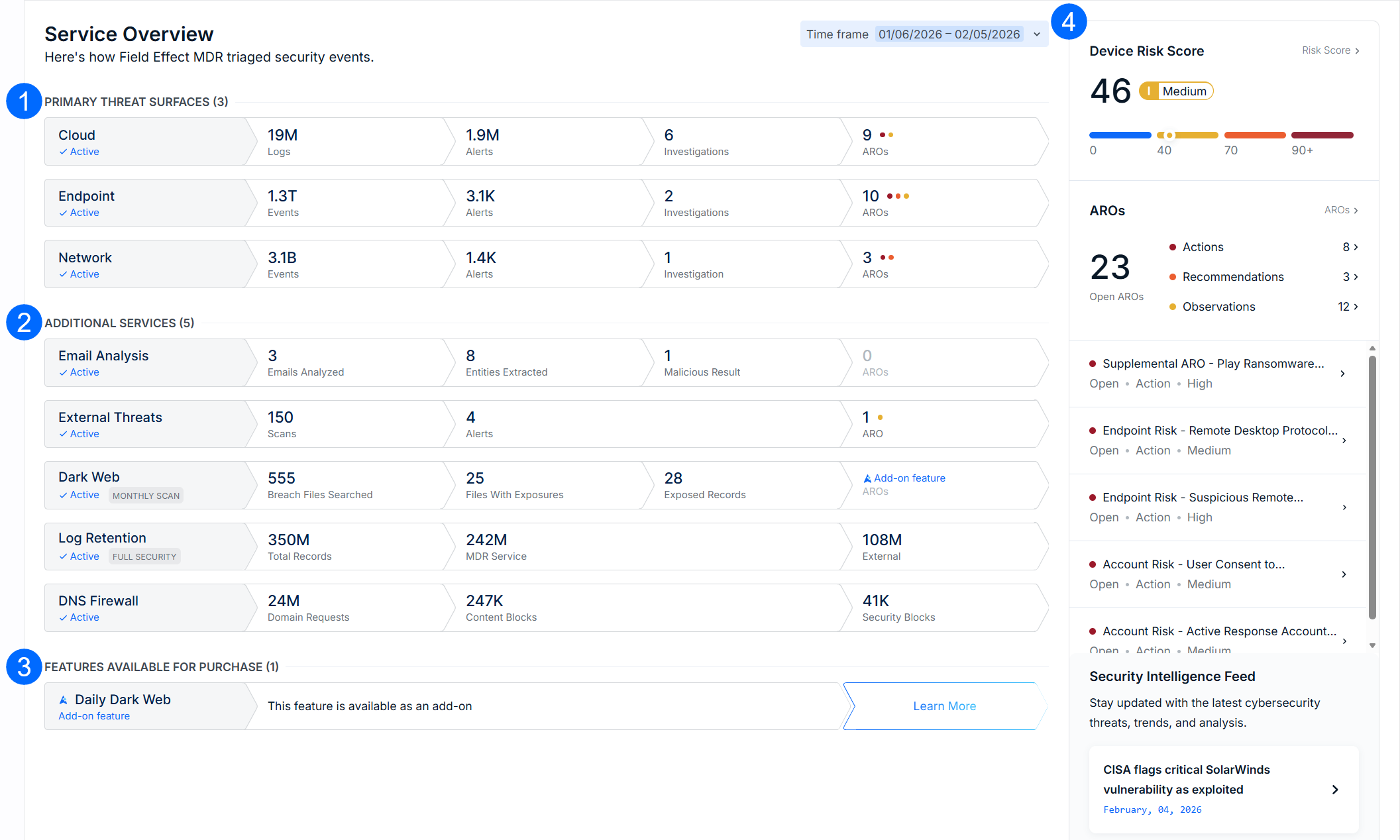Click the yellow dot beside Observations
1400x840 pixels.
(1172, 307)
